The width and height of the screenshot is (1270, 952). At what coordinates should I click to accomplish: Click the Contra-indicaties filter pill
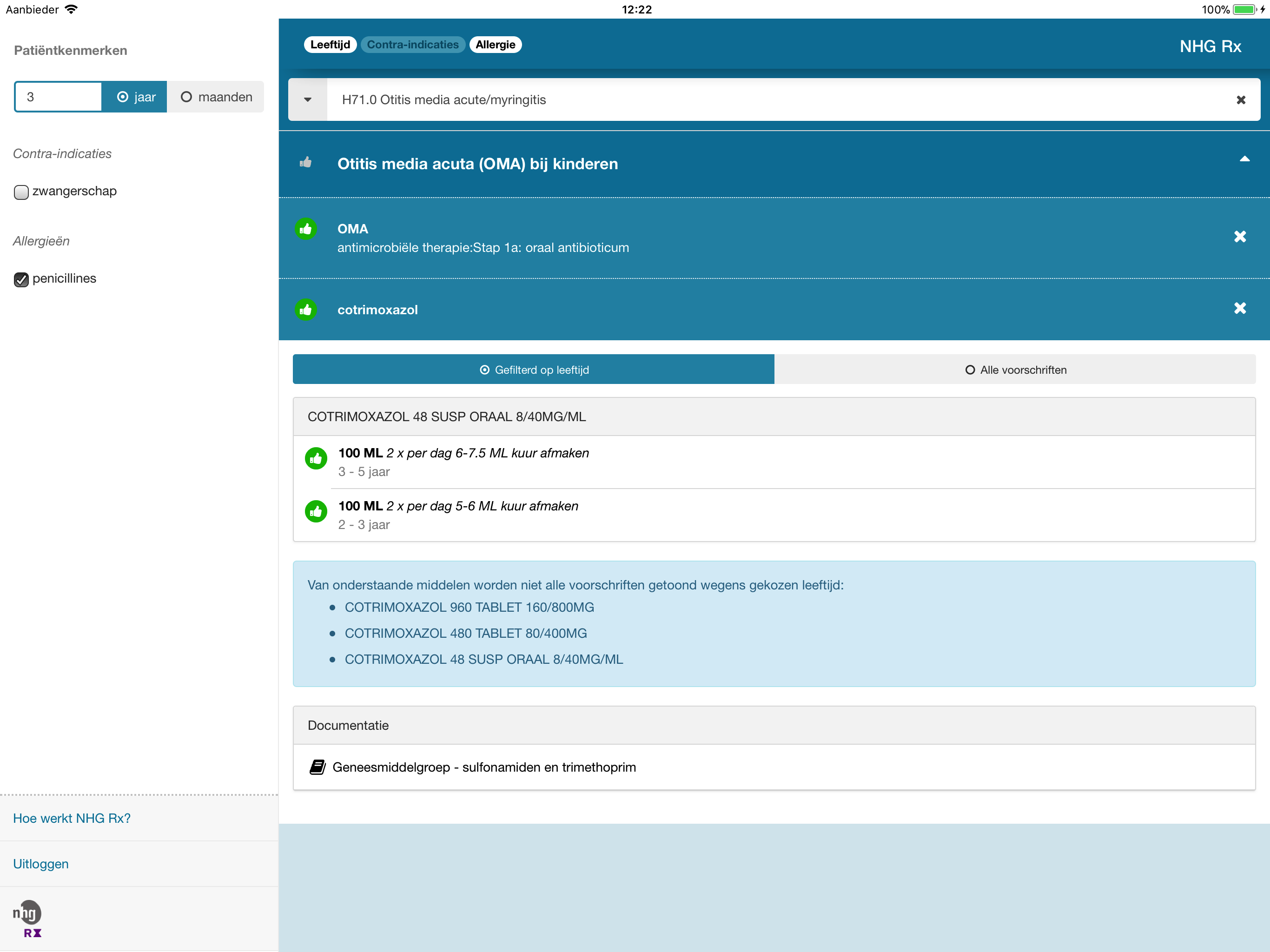click(x=413, y=45)
